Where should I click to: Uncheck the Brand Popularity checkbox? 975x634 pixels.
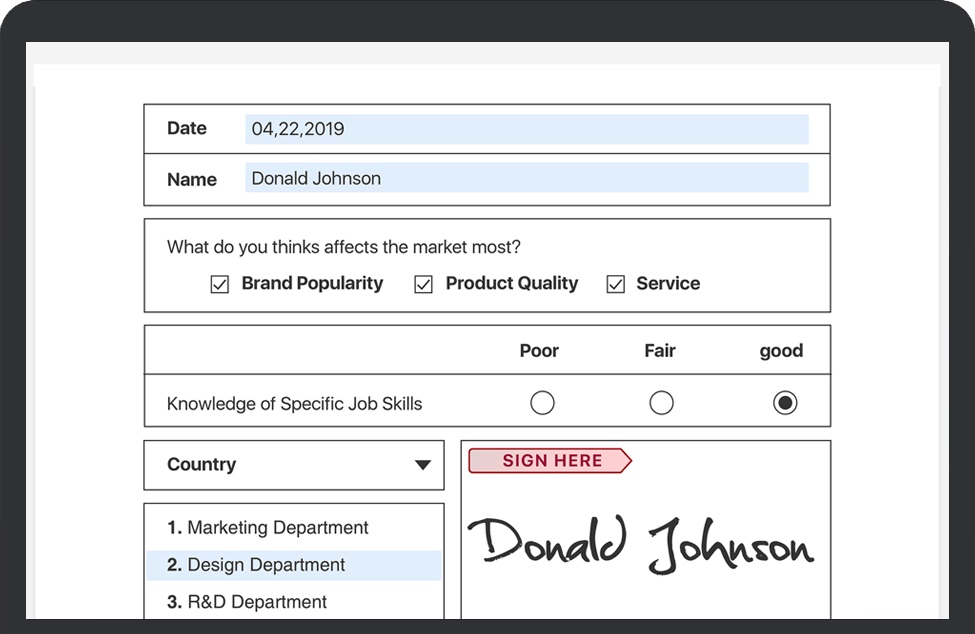[220, 285]
